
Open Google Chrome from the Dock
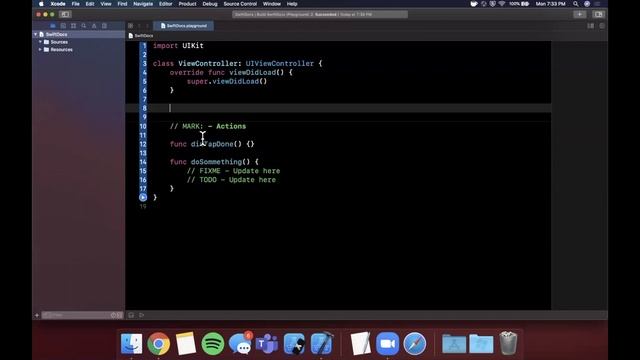pos(158,343)
